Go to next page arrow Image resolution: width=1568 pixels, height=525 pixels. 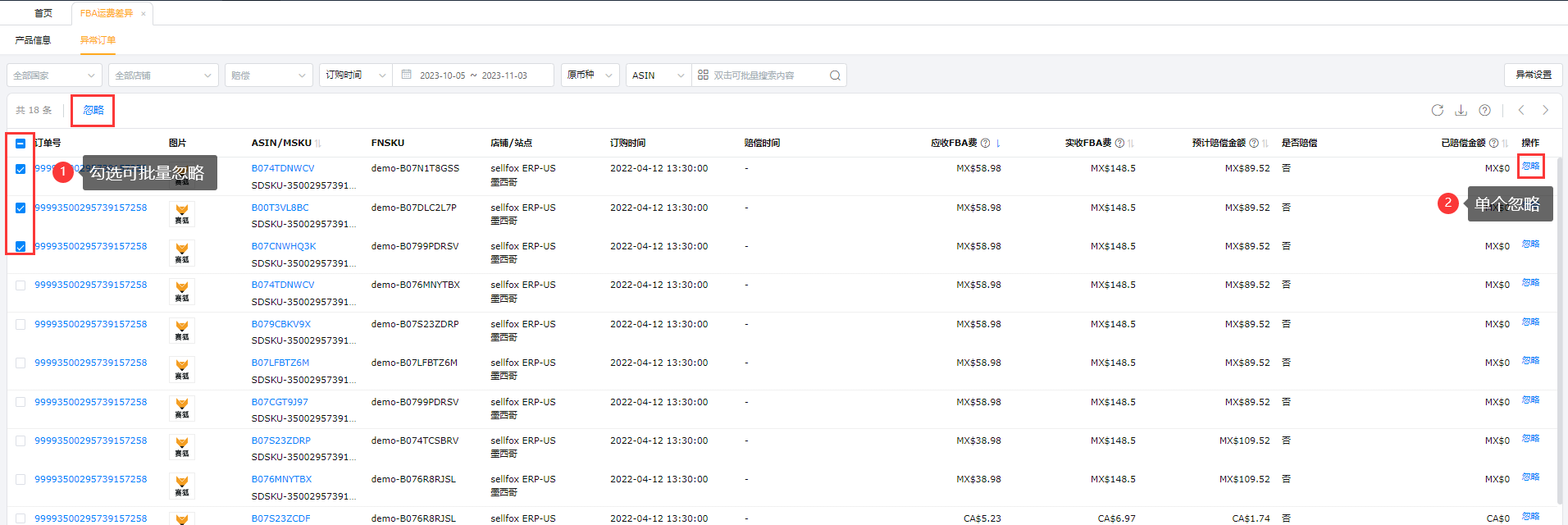pyautogui.click(x=1545, y=110)
